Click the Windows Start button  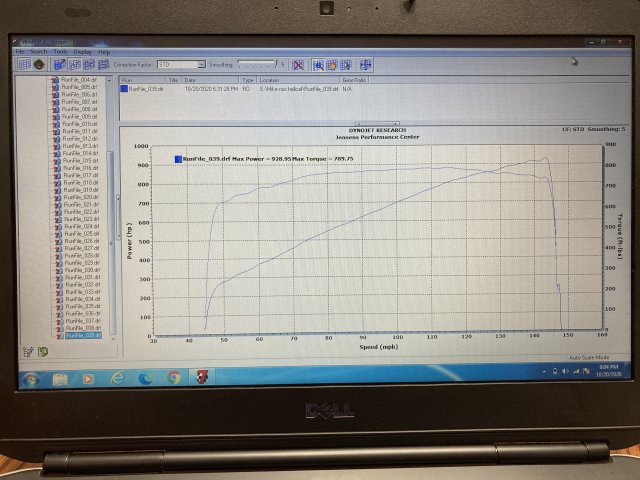click(x=29, y=377)
